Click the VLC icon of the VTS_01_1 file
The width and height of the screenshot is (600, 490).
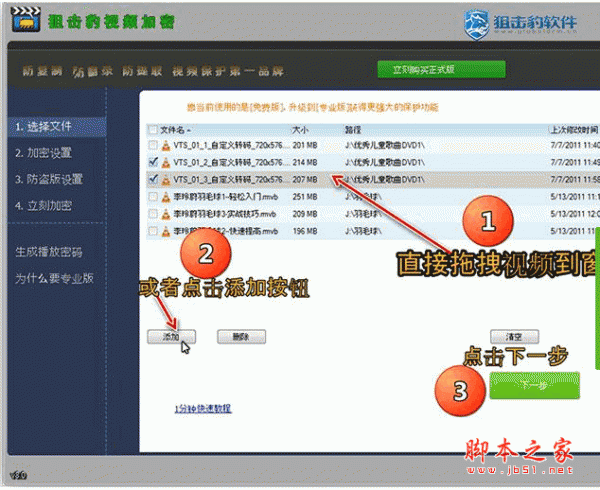[x=166, y=145]
